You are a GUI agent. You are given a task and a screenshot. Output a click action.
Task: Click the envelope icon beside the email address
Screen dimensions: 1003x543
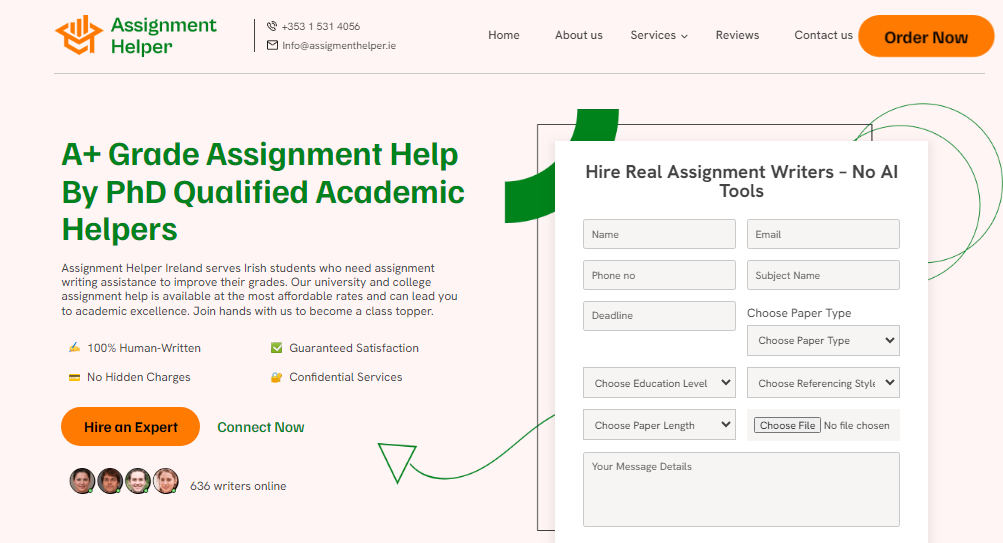(272, 45)
